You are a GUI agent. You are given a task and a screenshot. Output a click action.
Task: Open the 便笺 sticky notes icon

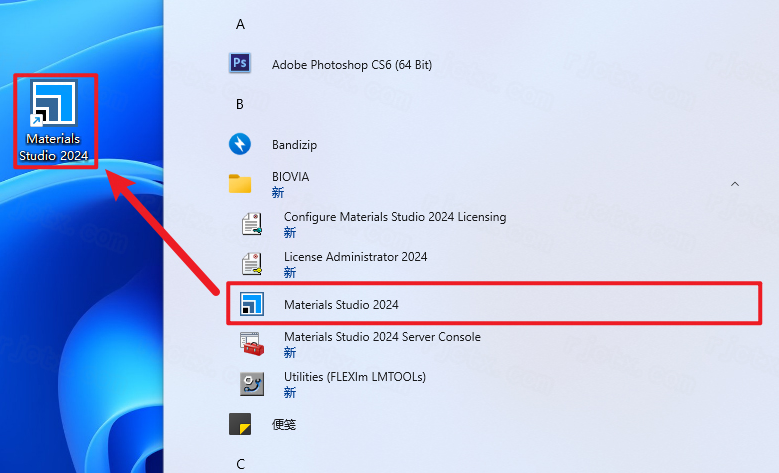click(x=240, y=424)
